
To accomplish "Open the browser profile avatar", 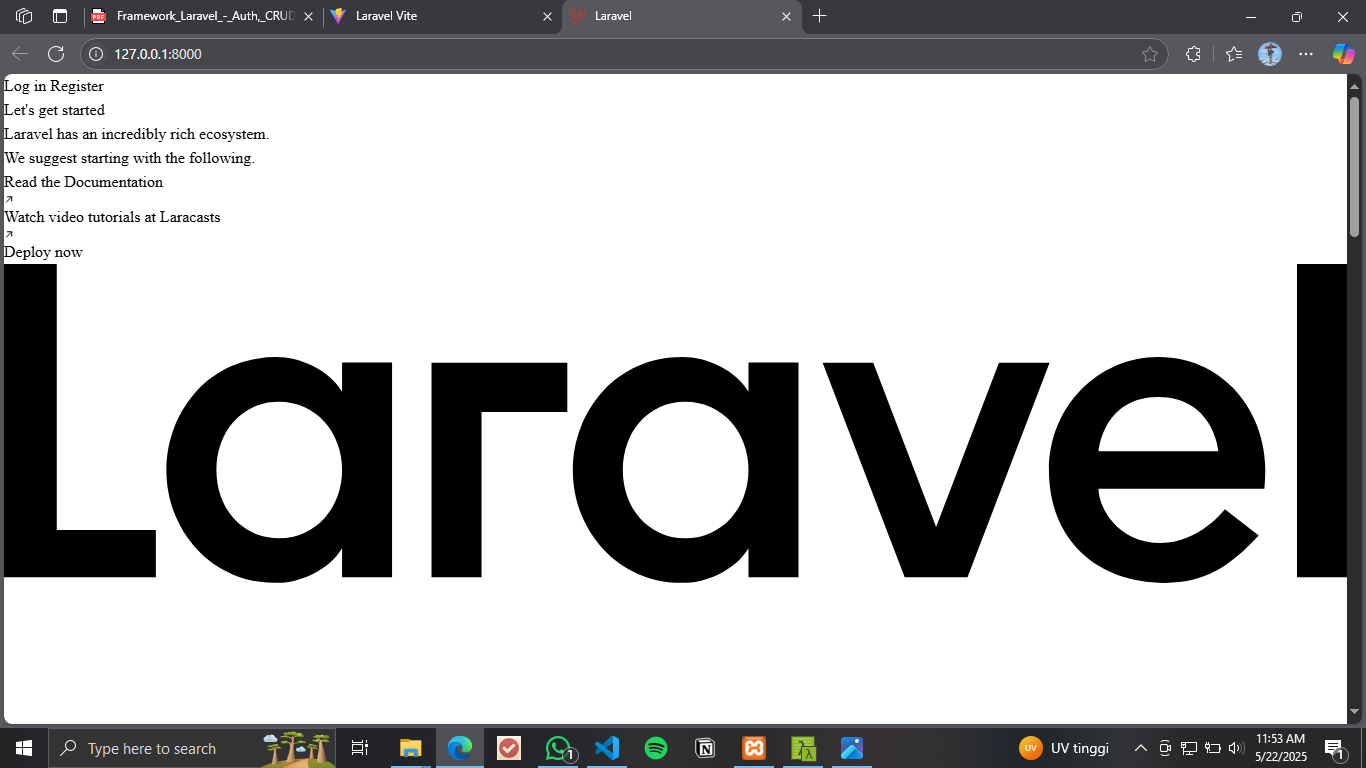I will pyautogui.click(x=1270, y=54).
